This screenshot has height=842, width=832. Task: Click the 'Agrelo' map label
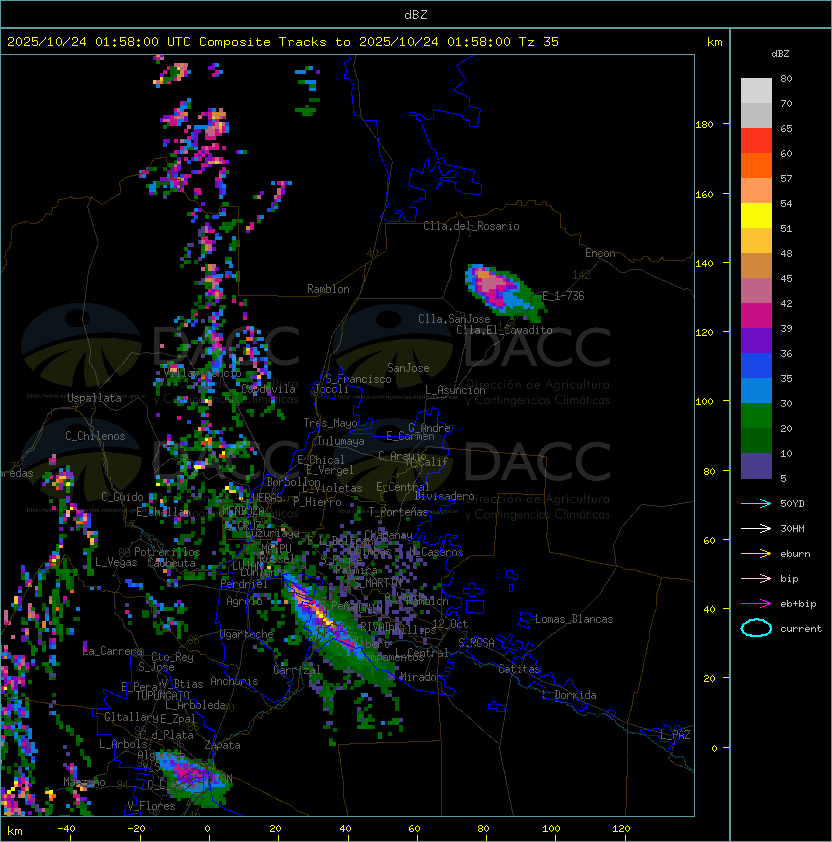244,601
